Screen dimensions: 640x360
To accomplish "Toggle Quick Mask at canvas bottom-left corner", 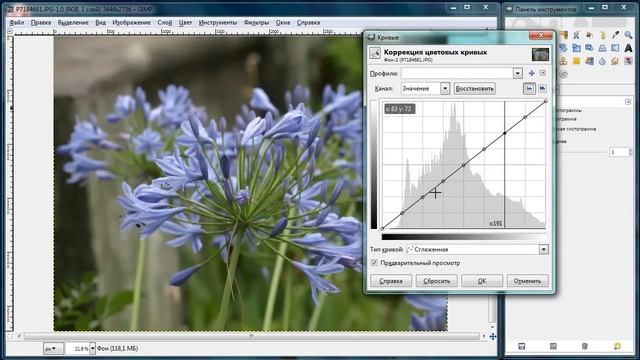I will point(10,337).
